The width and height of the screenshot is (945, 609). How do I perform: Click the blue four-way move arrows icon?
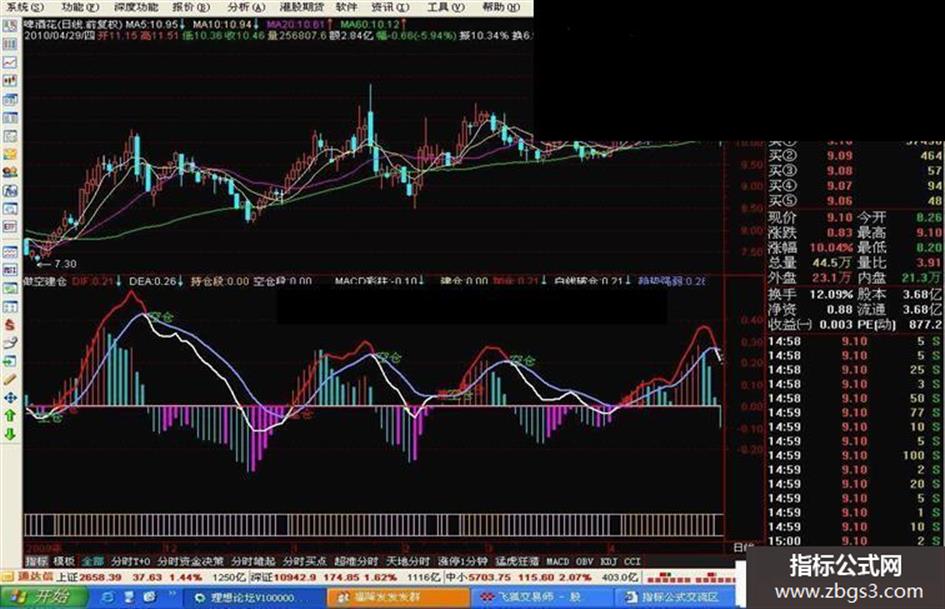pyautogui.click(x=10, y=398)
